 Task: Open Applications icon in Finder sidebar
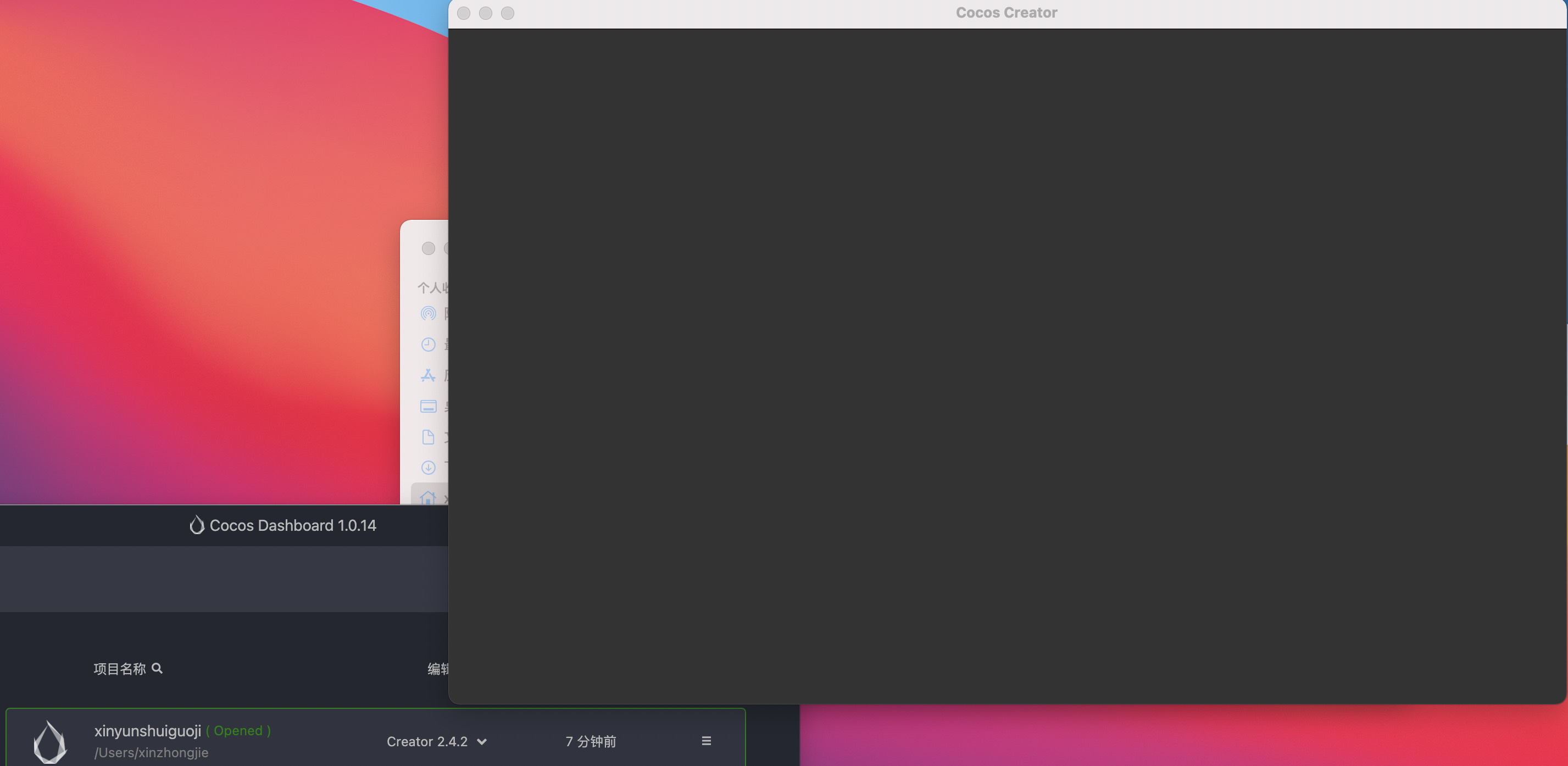(x=429, y=376)
